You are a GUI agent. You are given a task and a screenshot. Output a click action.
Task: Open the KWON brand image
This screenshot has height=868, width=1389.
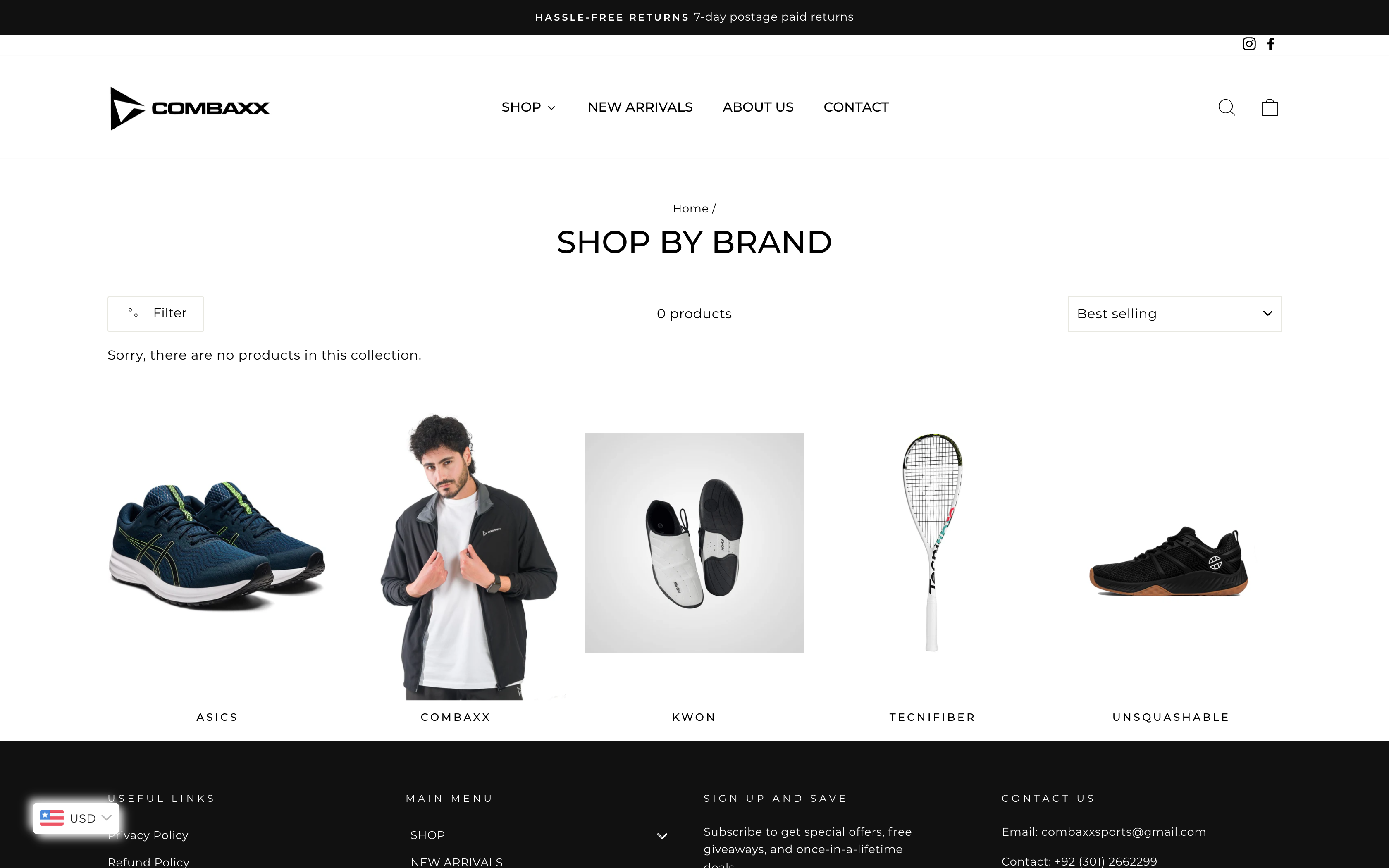click(x=694, y=543)
